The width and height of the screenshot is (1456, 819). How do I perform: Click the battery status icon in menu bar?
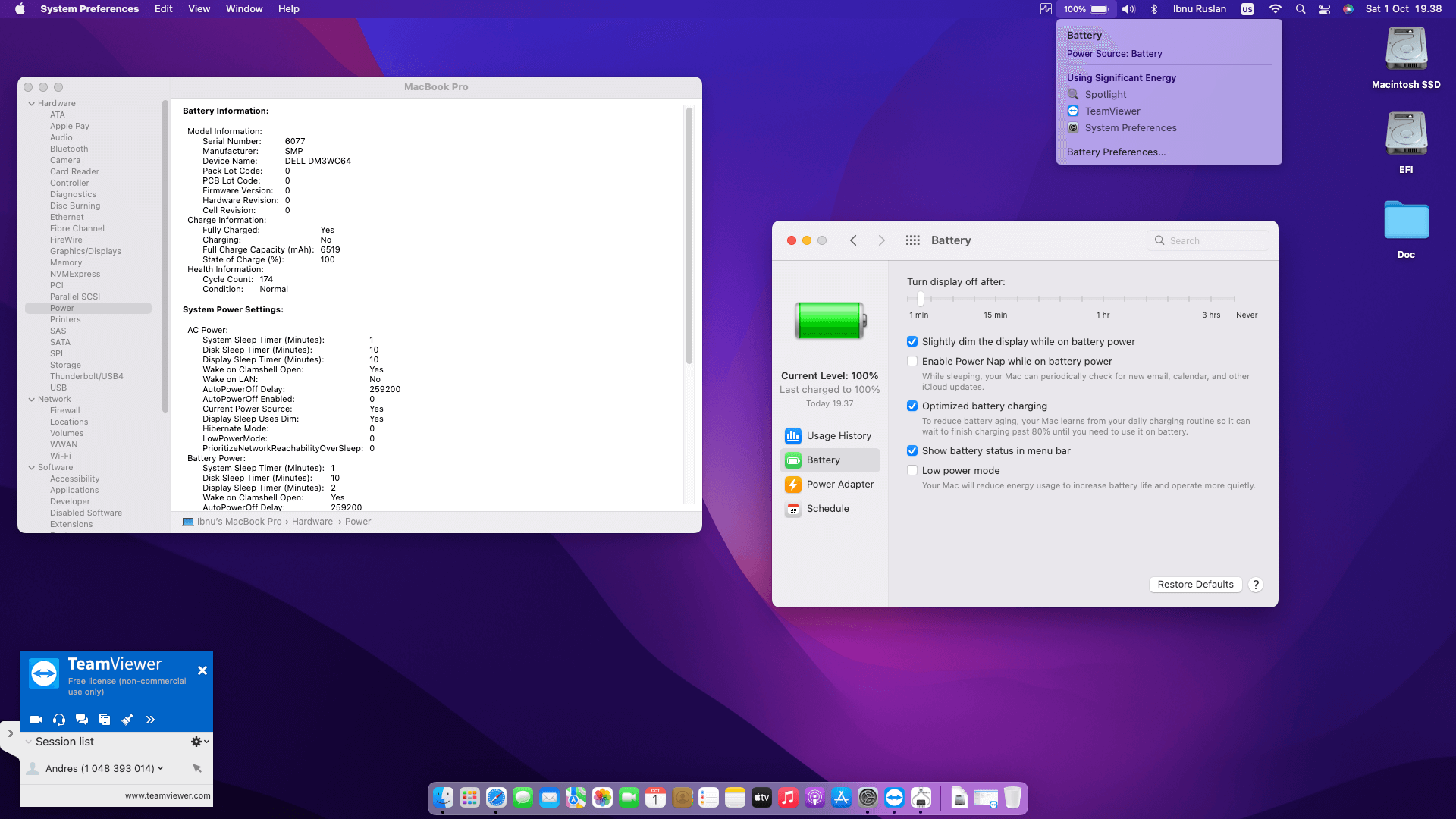click(x=1099, y=9)
